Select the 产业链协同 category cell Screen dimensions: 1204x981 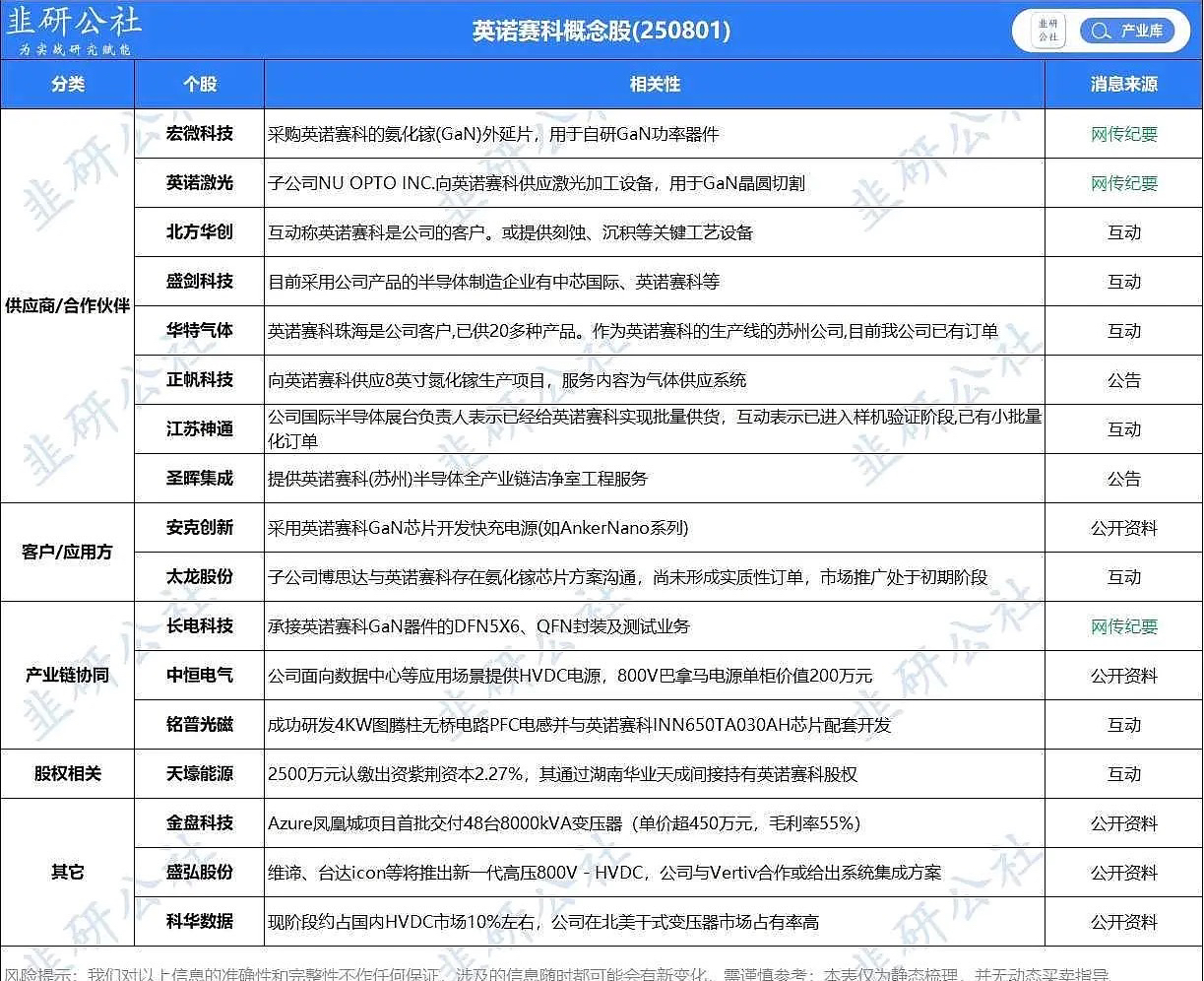coord(68,675)
